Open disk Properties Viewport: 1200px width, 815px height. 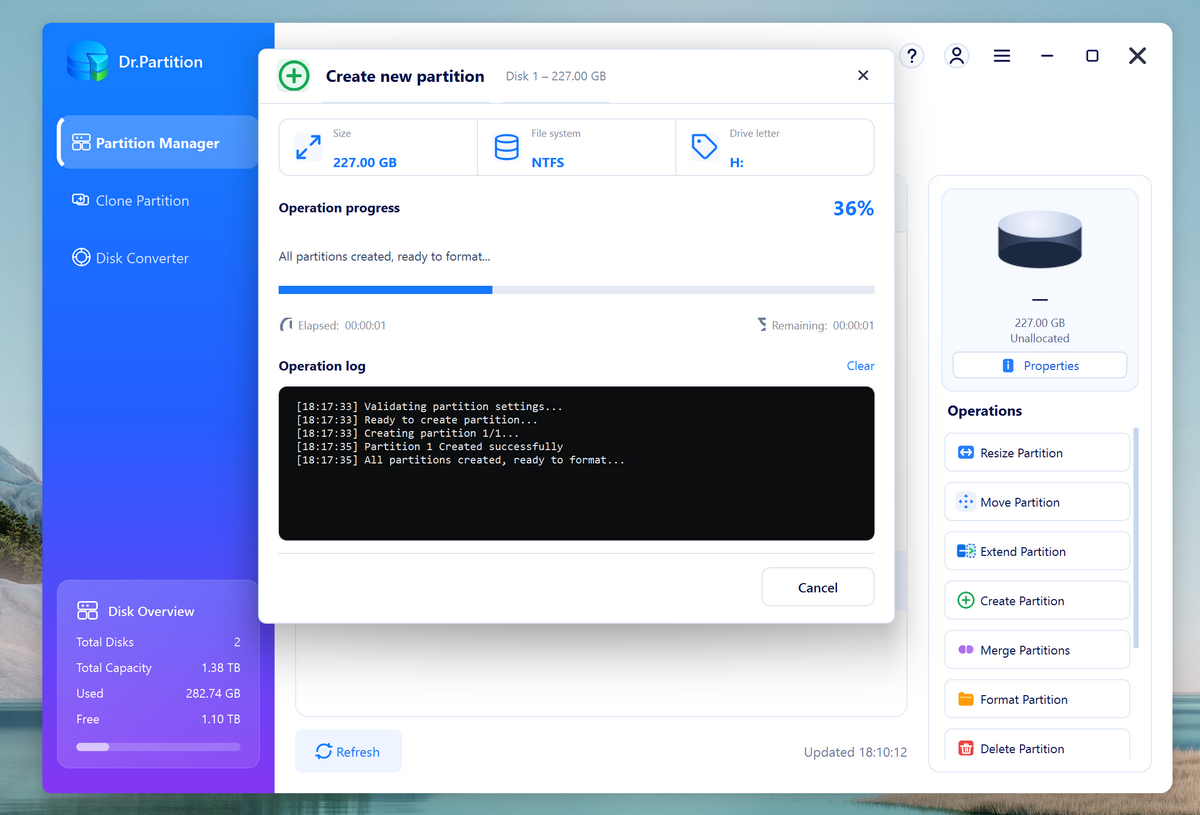point(1040,366)
